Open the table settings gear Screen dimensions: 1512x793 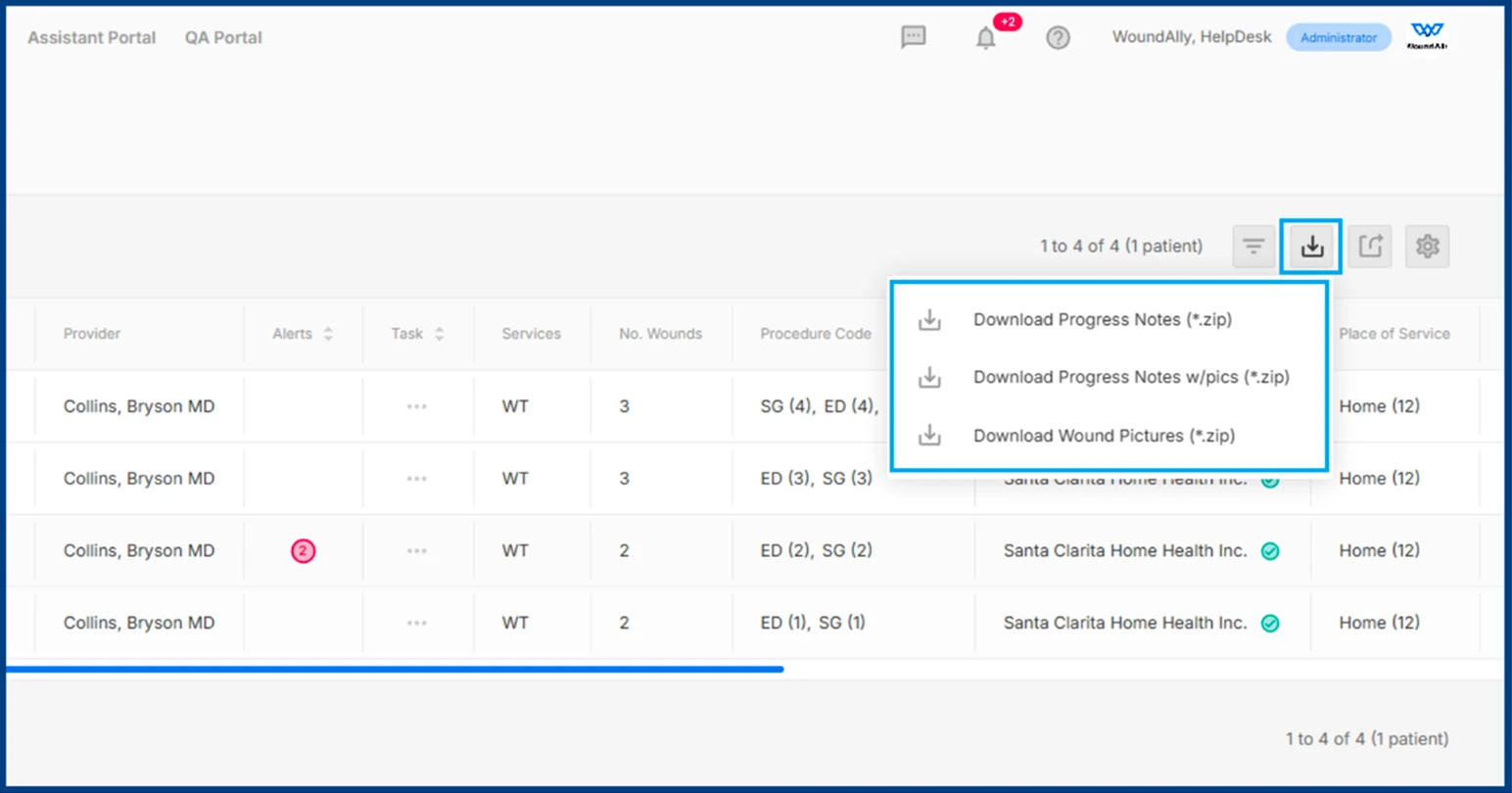click(x=1427, y=247)
